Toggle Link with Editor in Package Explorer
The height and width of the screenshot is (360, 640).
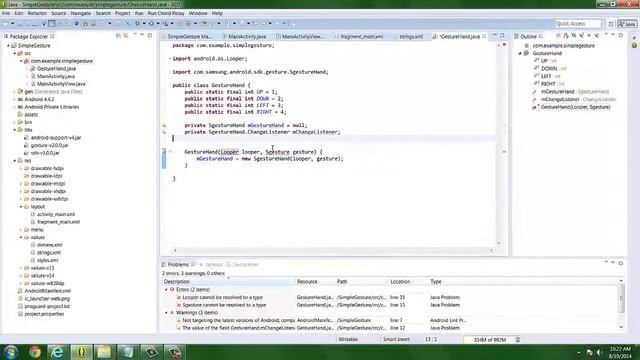(x=126, y=36)
